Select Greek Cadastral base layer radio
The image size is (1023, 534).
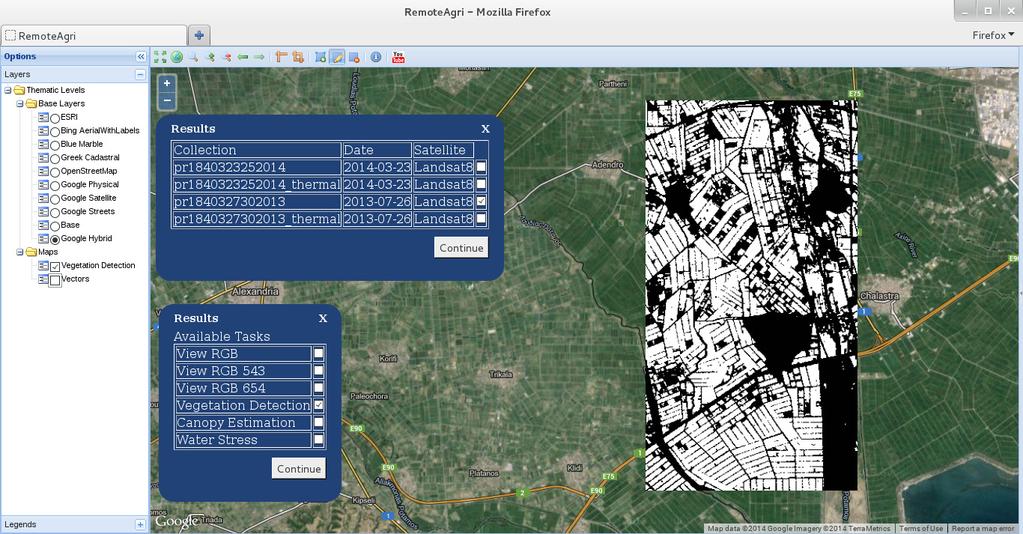(x=55, y=159)
